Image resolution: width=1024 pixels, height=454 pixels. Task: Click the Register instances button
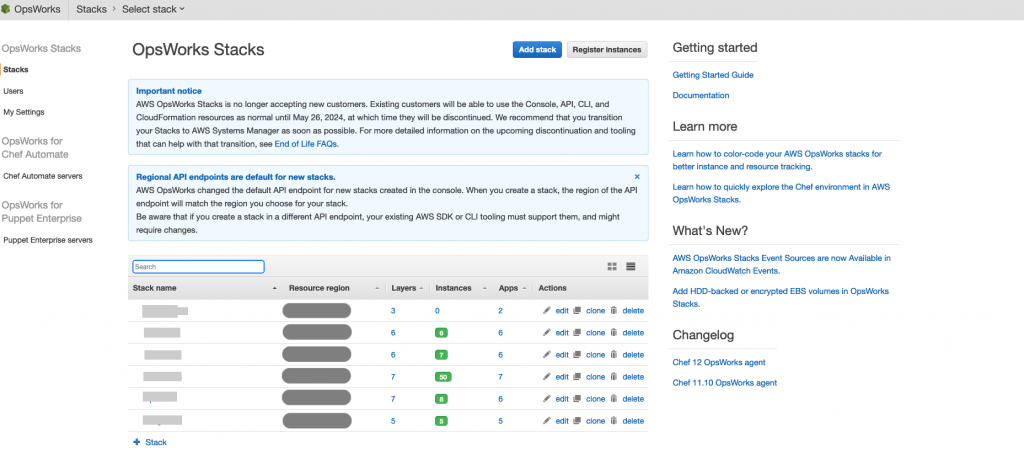click(x=607, y=50)
